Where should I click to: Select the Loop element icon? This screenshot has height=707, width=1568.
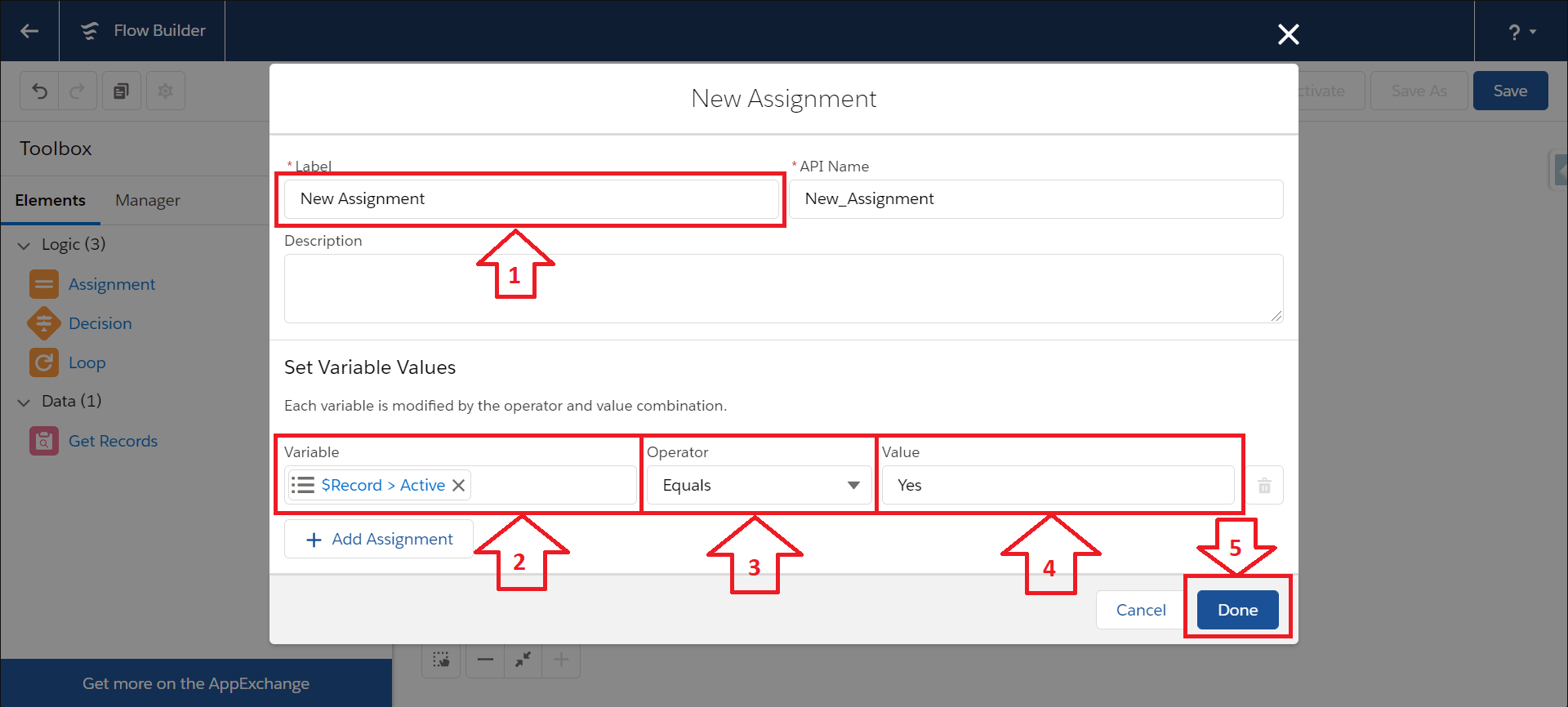point(44,362)
